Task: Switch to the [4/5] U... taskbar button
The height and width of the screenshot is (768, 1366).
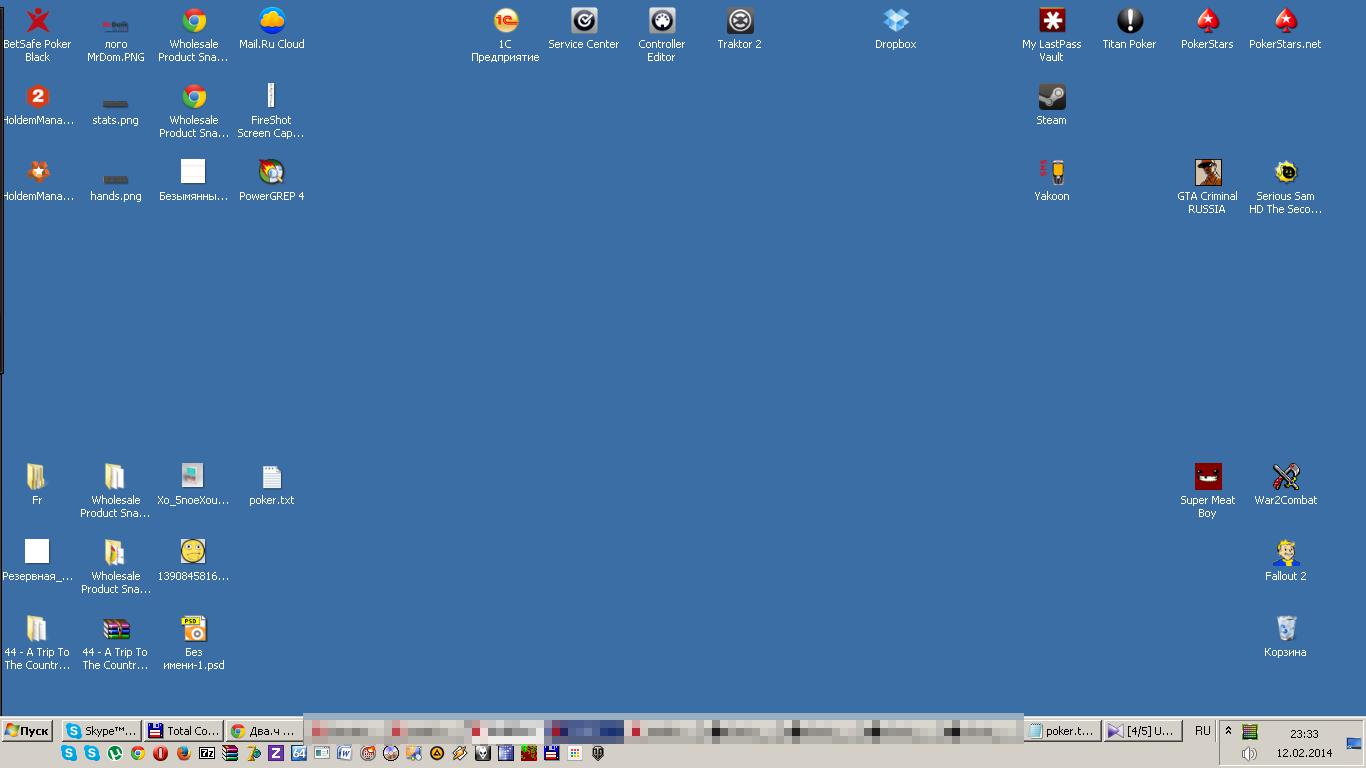Action: (x=1142, y=731)
